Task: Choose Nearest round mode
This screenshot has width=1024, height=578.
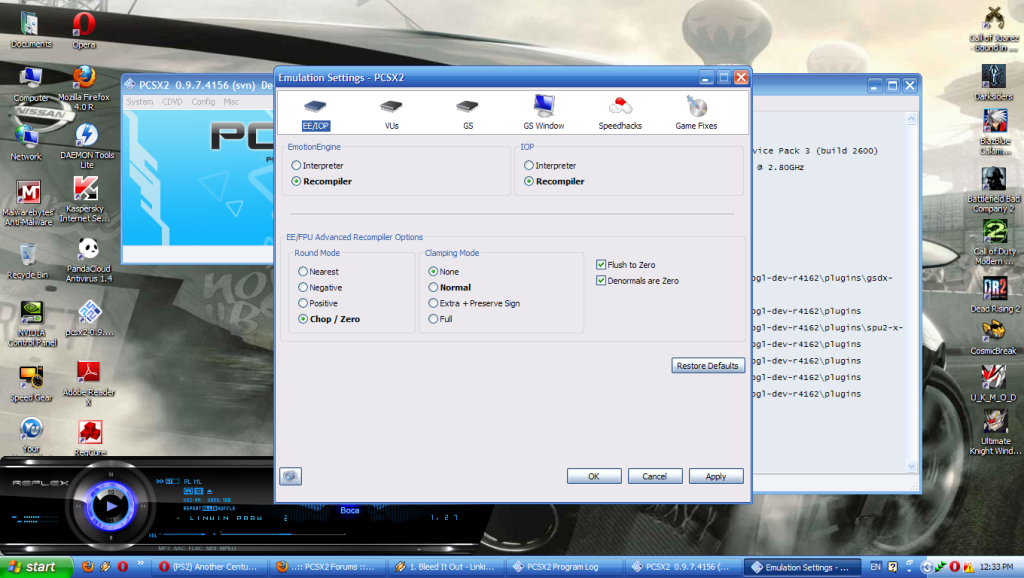Action: [318, 272]
